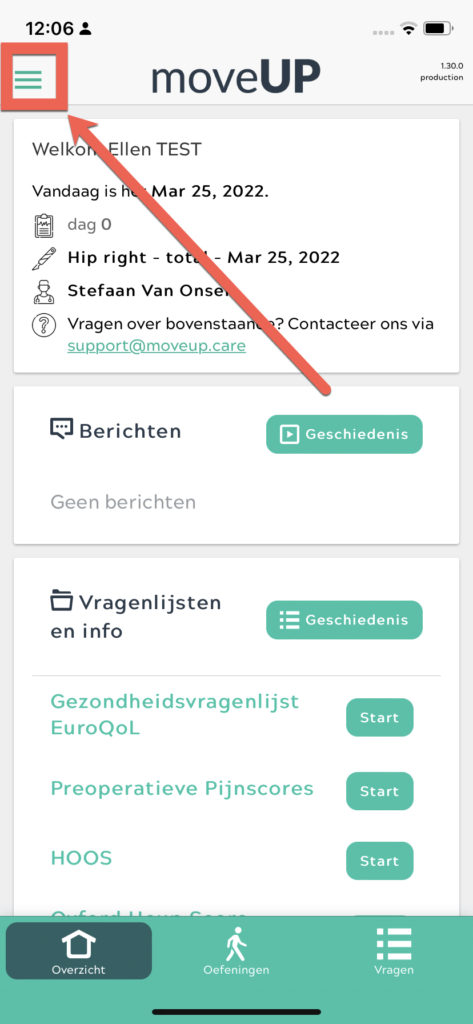Open the hamburger menu
The width and height of the screenshot is (473, 1024).
coord(29,78)
